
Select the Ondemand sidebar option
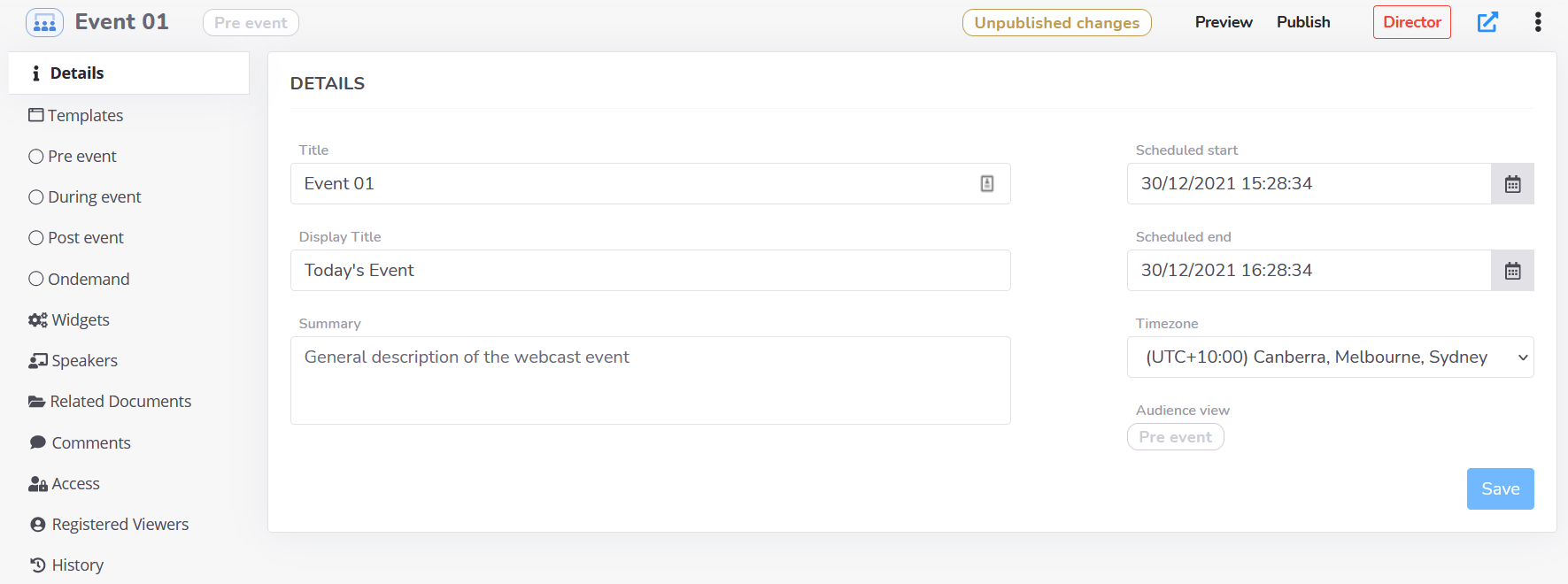(x=79, y=280)
